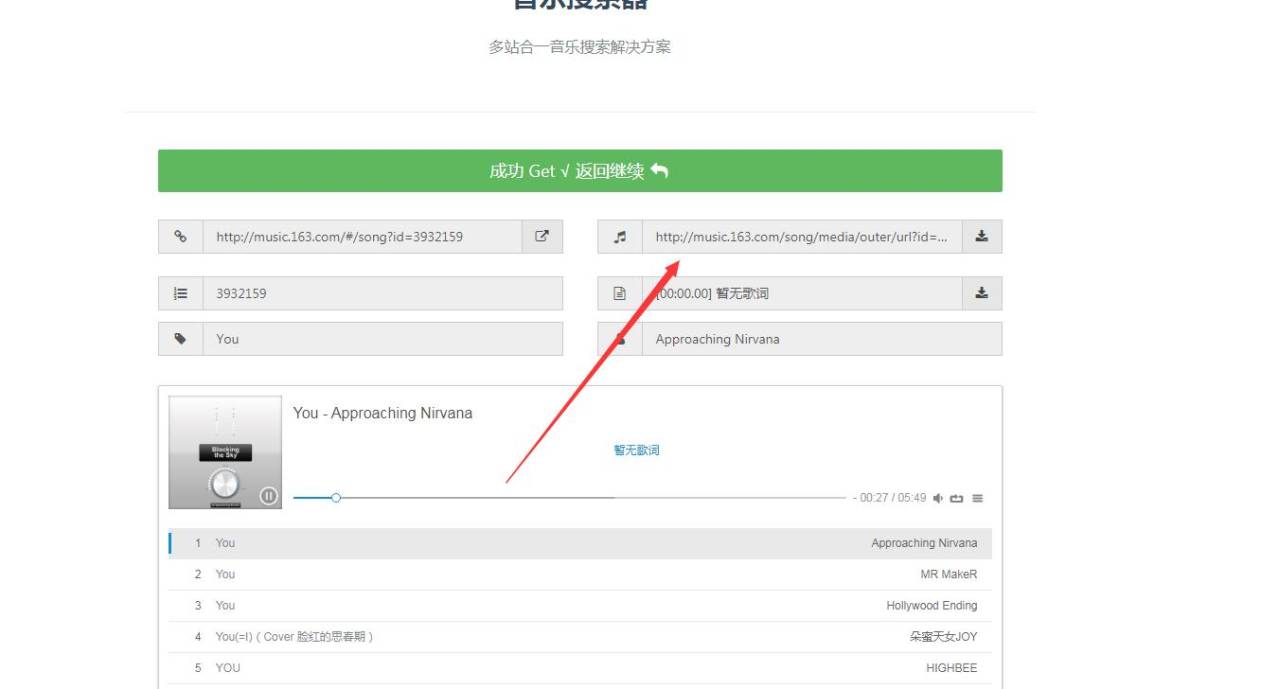Click the song URL input field
Image resolution: width=1279 pixels, height=689 pixels.
[x=362, y=237]
